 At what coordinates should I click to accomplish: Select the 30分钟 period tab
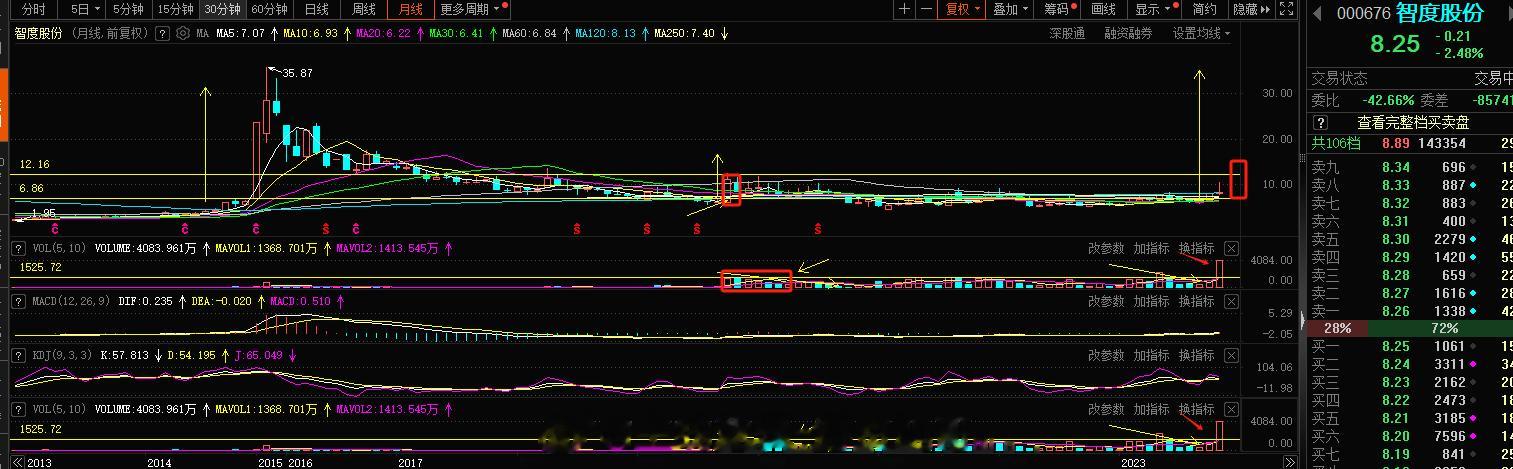(221, 9)
